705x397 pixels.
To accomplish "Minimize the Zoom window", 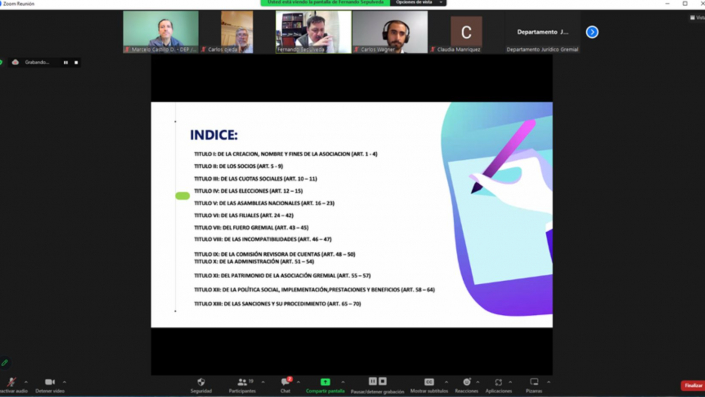I will click(x=667, y=3).
